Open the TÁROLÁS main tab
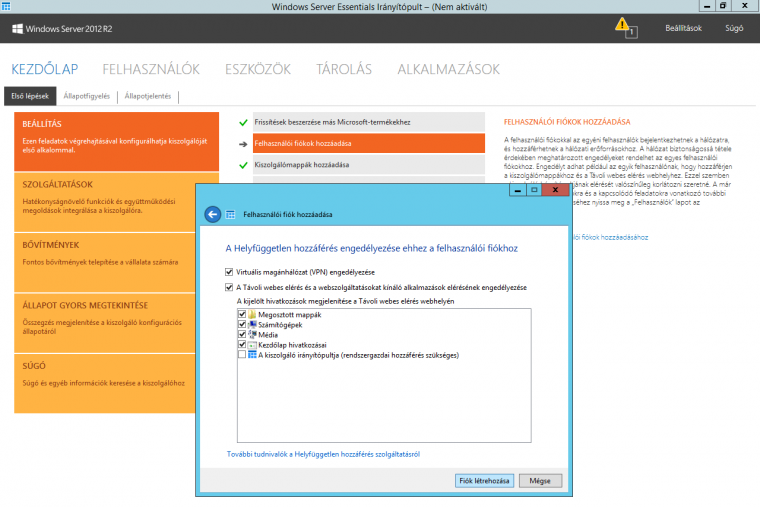The width and height of the screenshot is (760, 507). tap(344, 69)
